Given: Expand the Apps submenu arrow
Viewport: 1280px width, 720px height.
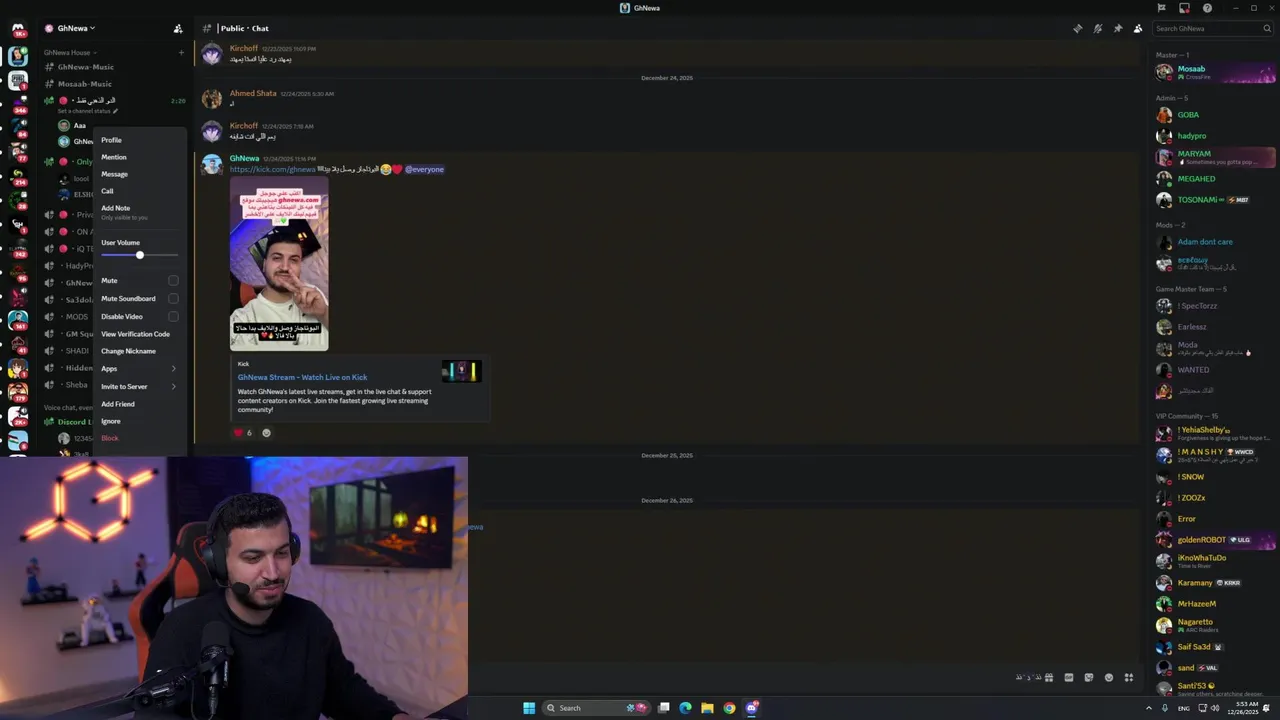Looking at the screenshot, I should 173,369.
